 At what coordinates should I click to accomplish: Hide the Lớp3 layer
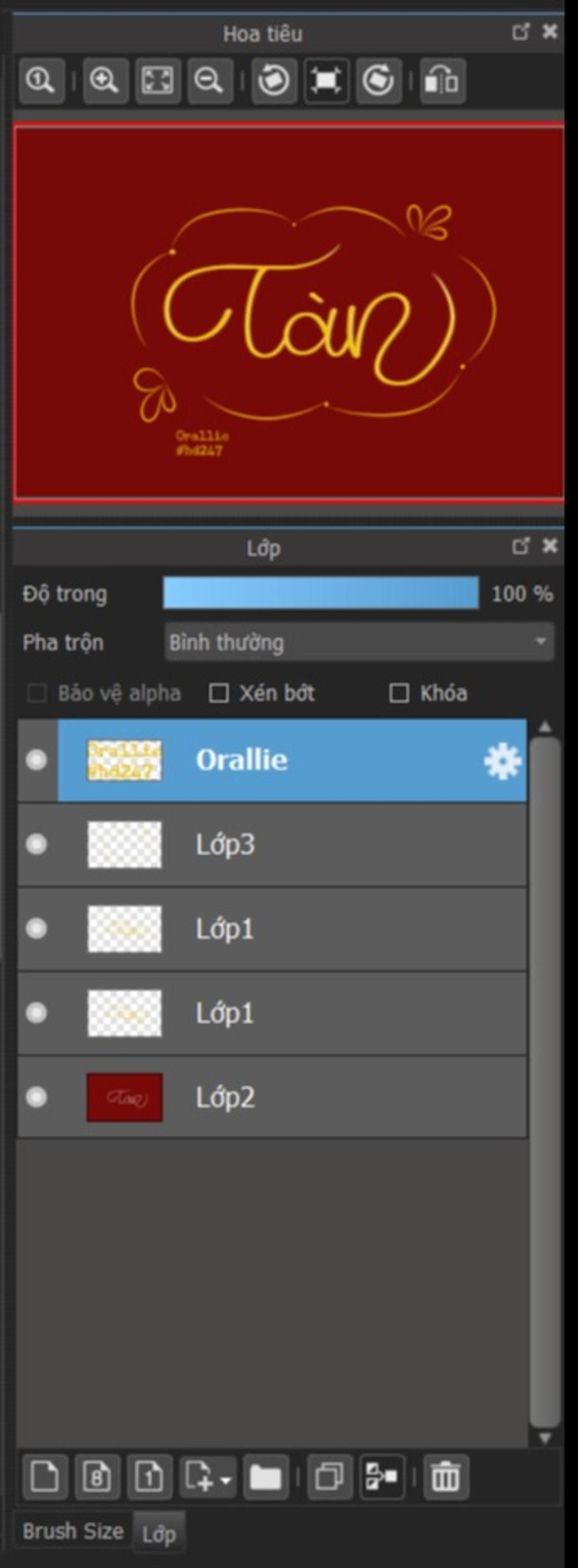click(37, 844)
